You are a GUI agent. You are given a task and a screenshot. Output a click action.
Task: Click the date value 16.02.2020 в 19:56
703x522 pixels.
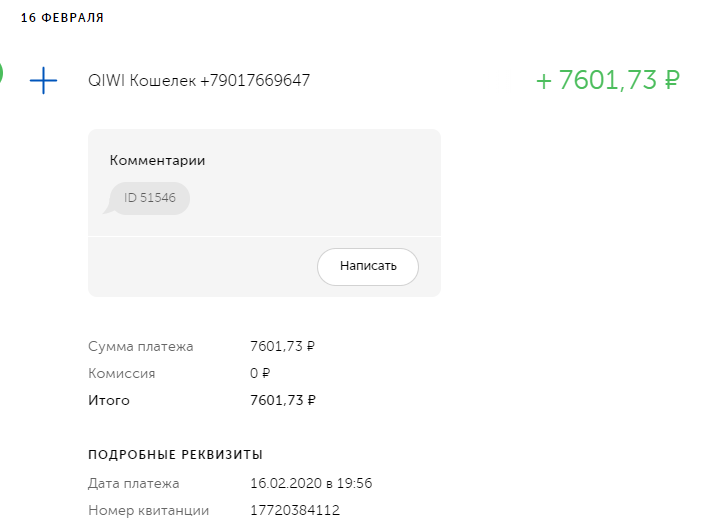point(310,483)
